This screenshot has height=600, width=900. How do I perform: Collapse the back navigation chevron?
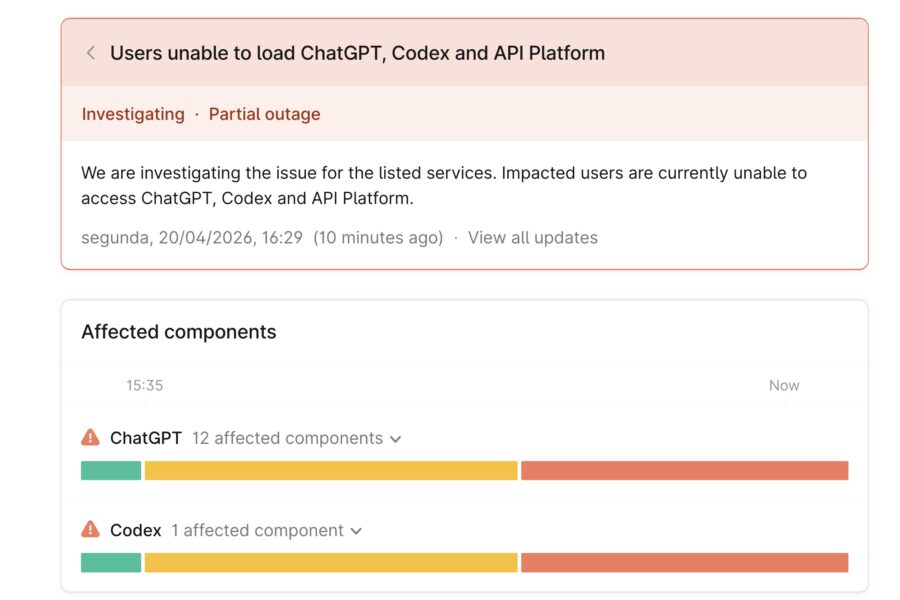coord(91,53)
